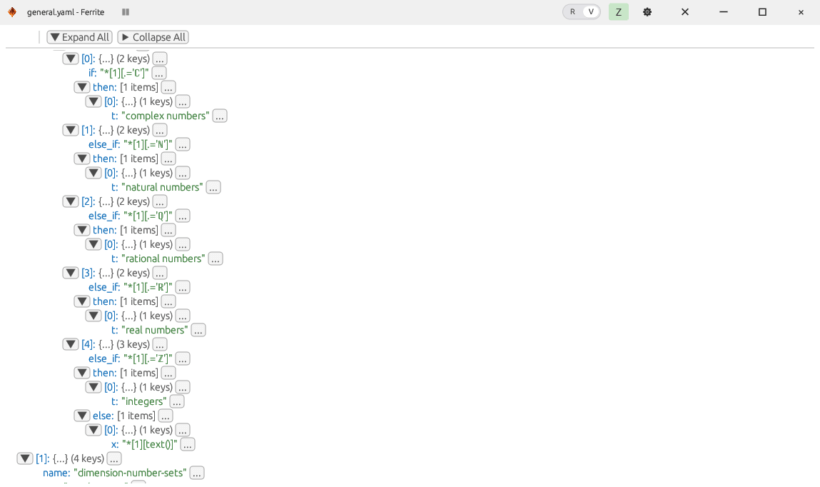Toggle Zen mode with the Z icon
Image resolution: width=820 pixels, height=487 pixels.
pos(619,12)
